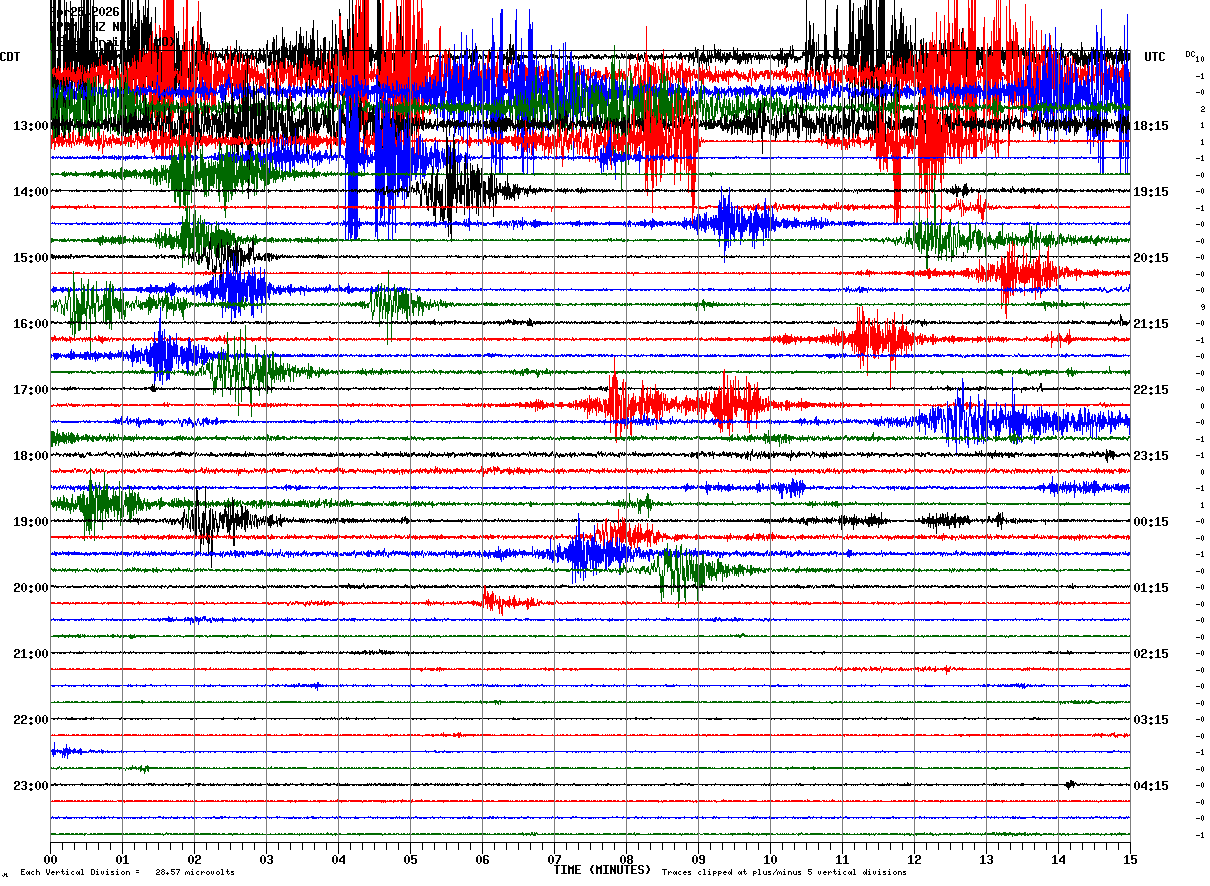Click minute tick 03 on the x-axis
This screenshot has width=1210, height=886.
point(266,859)
